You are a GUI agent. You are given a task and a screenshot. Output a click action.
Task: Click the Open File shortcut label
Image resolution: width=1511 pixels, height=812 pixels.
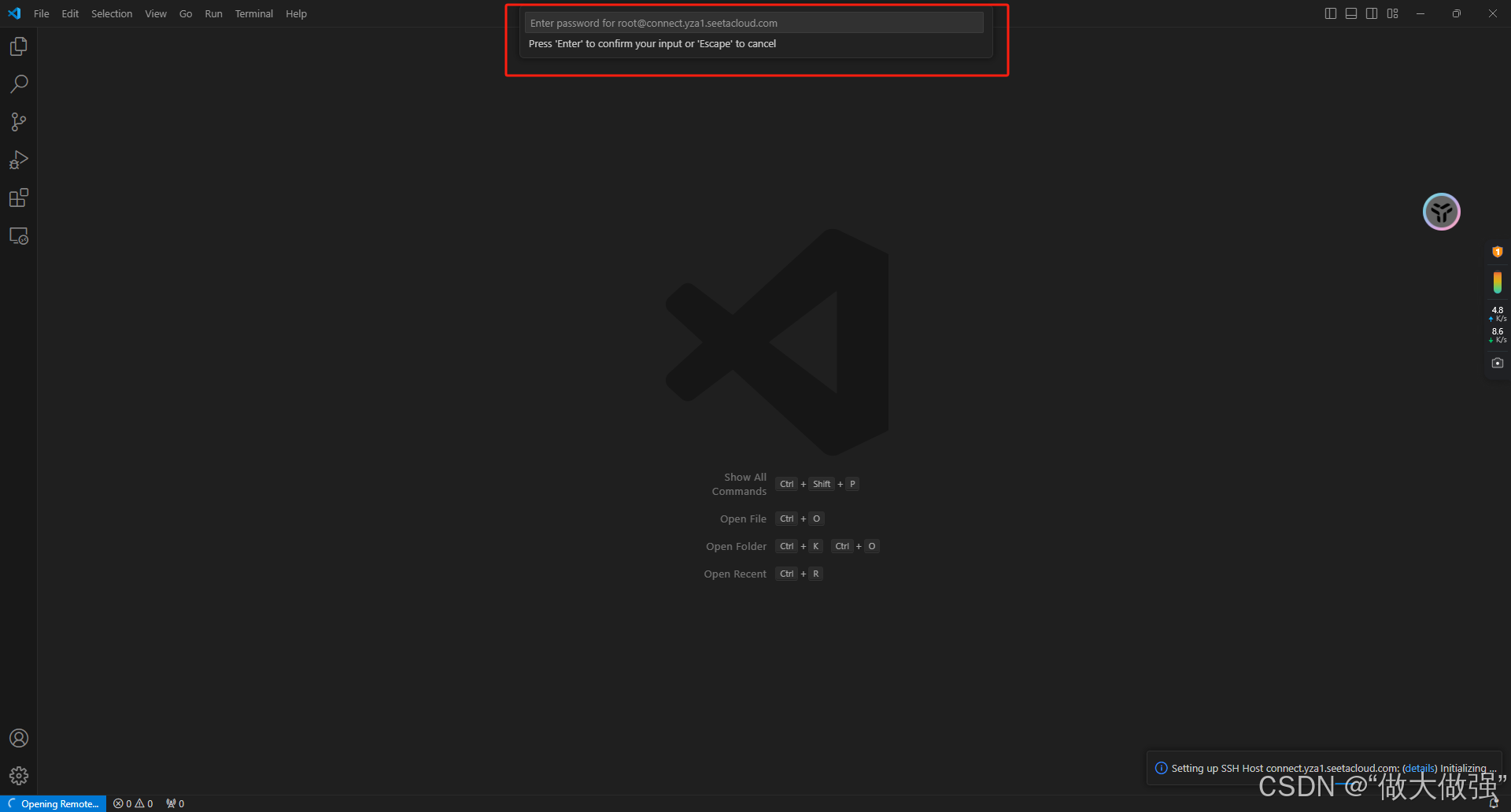[x=743, y=519]
